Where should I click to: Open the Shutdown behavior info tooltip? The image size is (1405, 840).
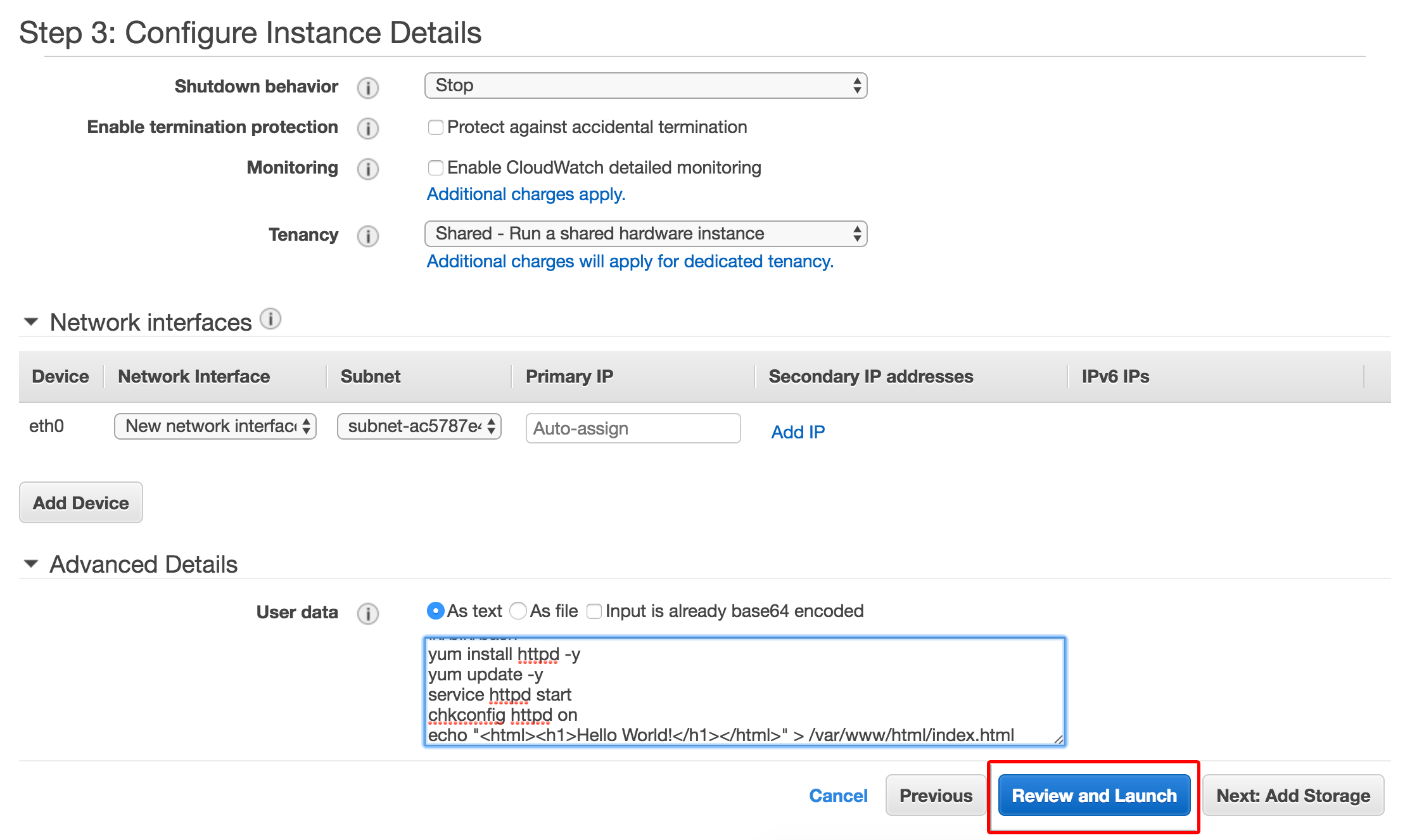coord(367,87)
